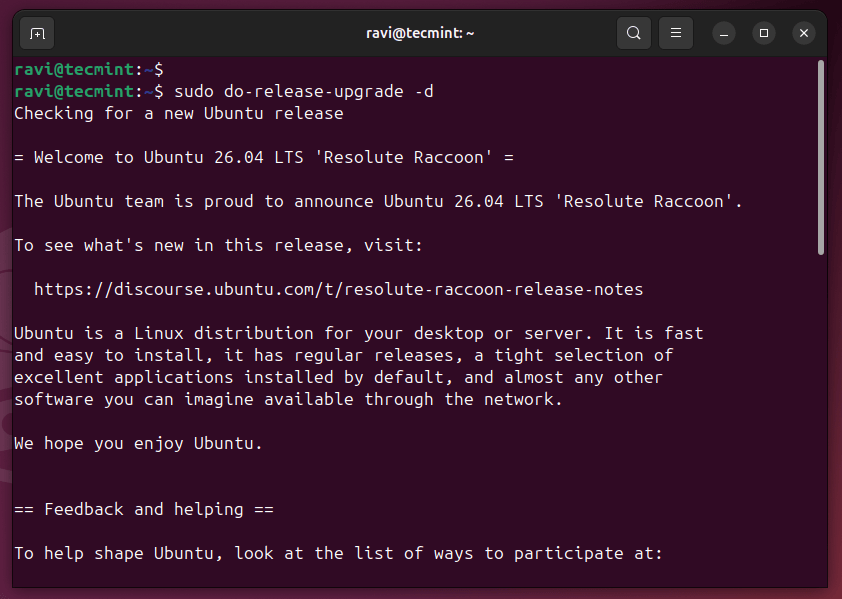This screenshot has height=599, width=842.
Task: Open the terminal search icon
Action: [634, 33]
